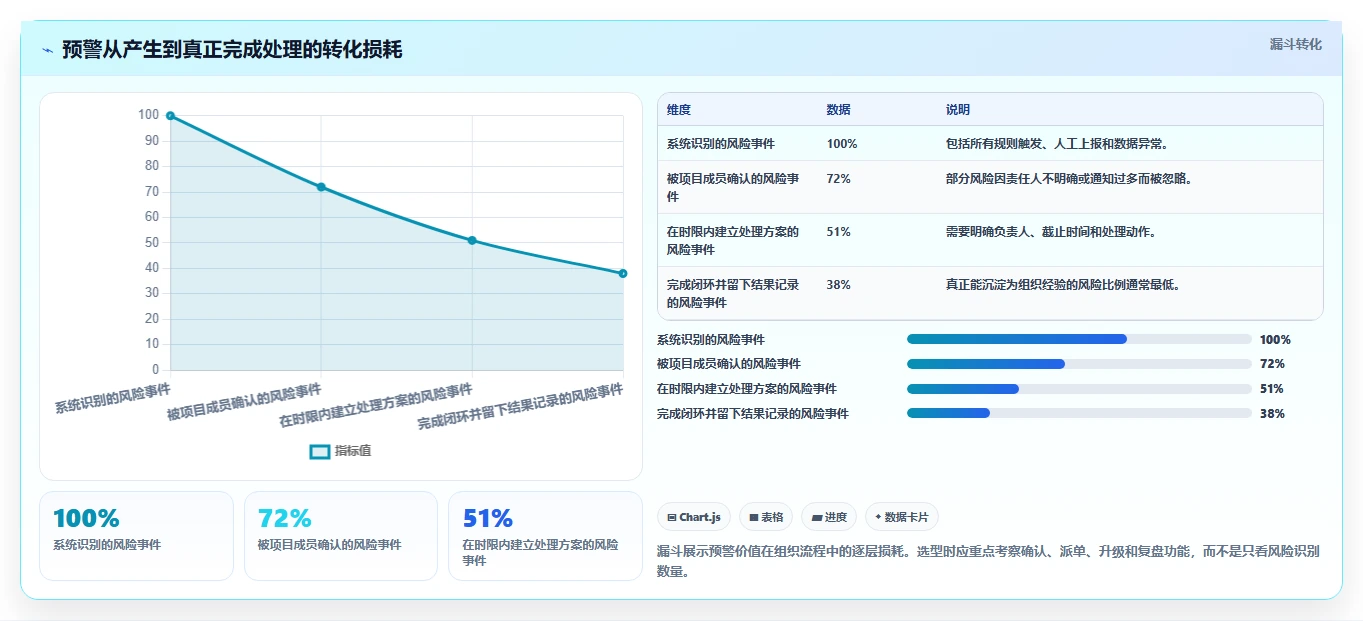Click progress label 在时限内建立处理方案的风险事件
Viewport: 1363px width, 621px height.
[x=747, y=388]
